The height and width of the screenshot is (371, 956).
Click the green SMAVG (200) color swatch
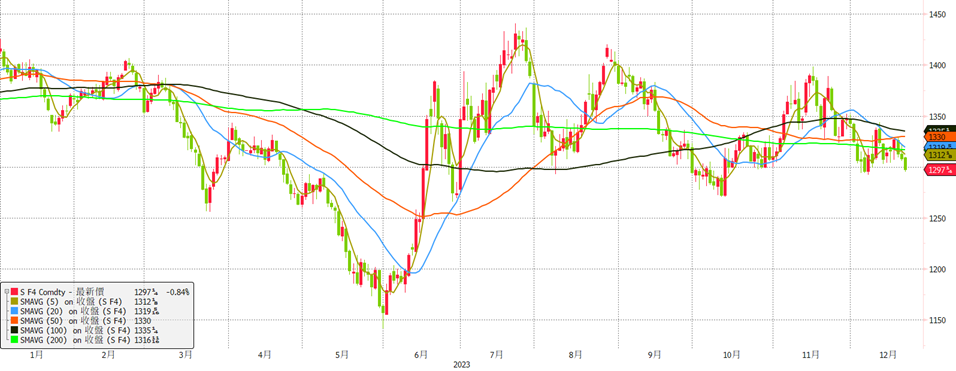tap(14, 339)
